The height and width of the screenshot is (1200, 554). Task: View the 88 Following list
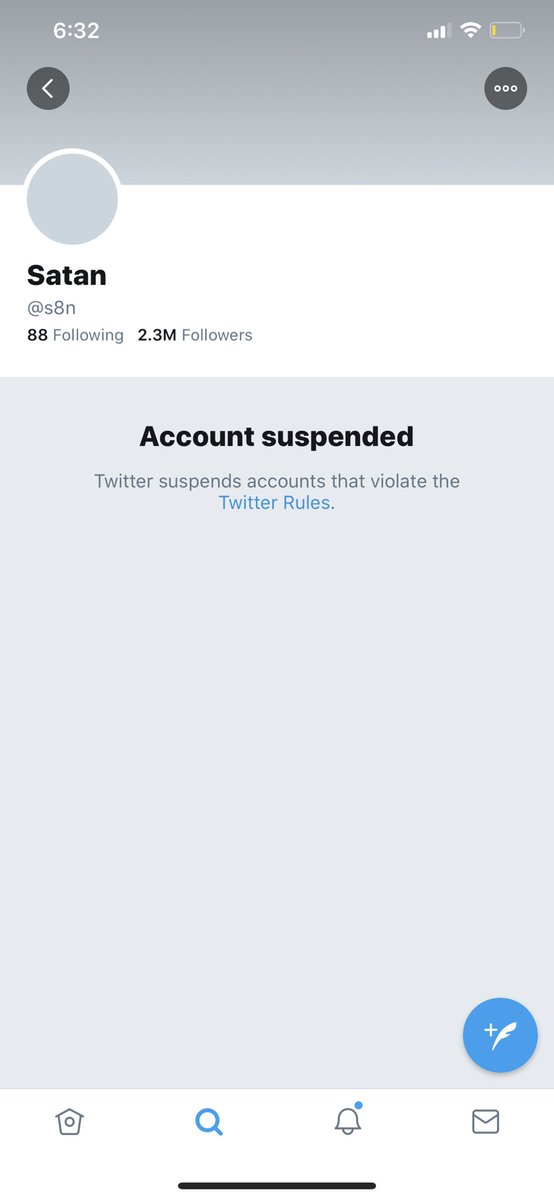[x=75, y=335]
